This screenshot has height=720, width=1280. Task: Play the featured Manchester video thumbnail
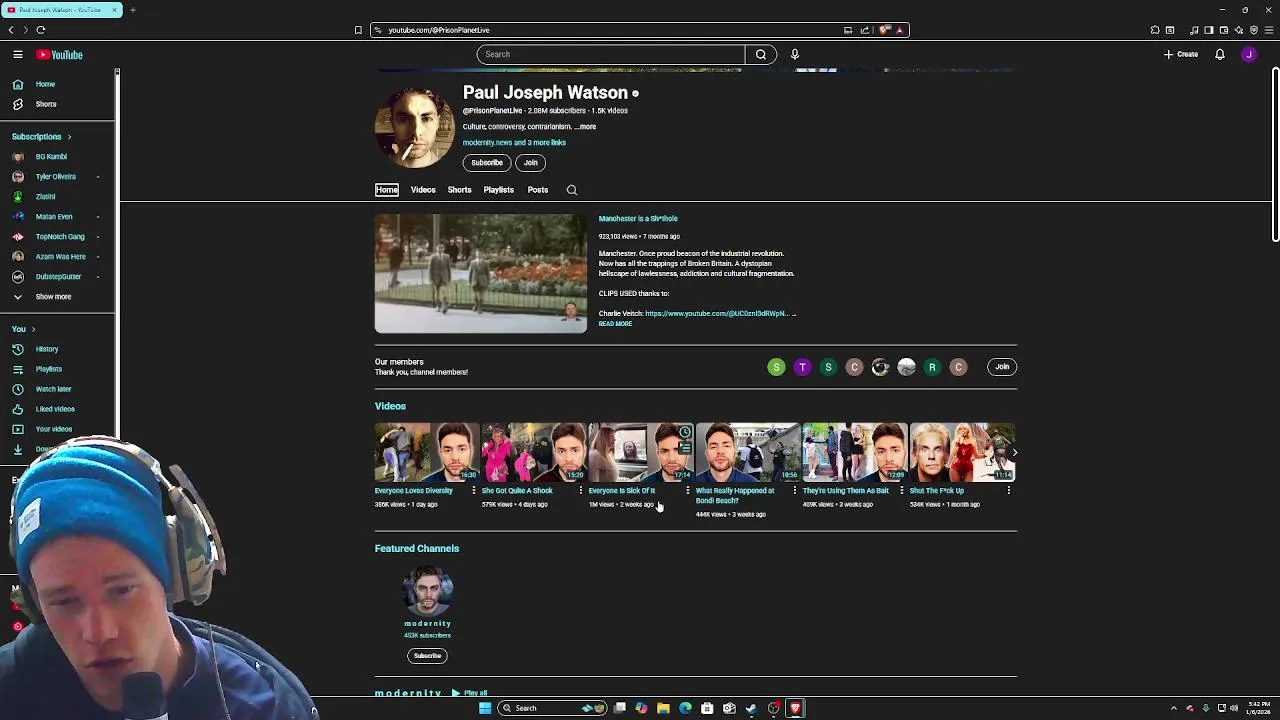tap(481, 274)
